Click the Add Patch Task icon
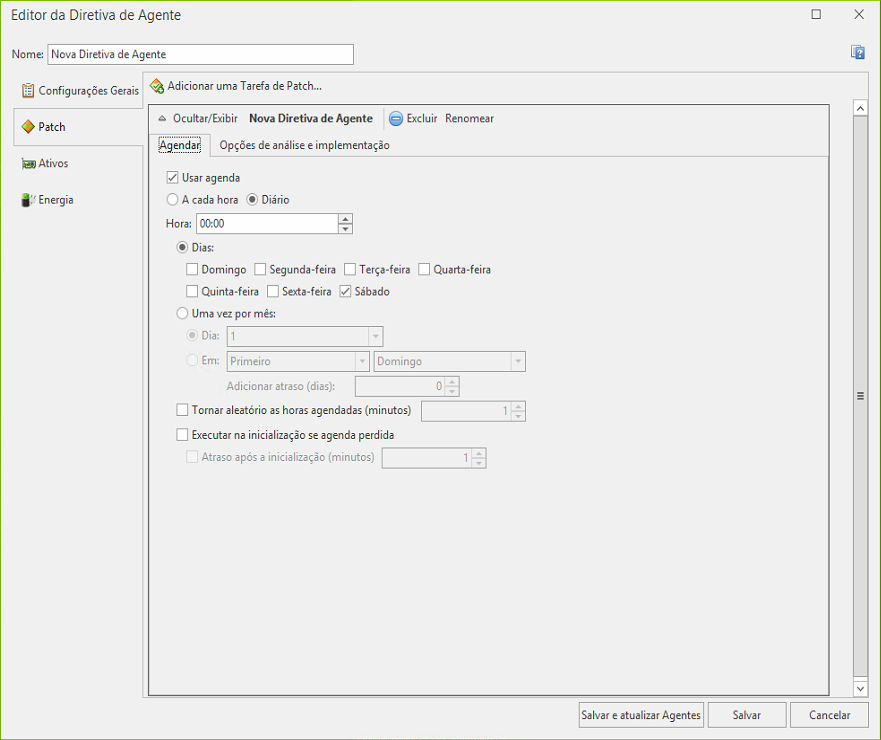This screenshot has height=740, width=881. (157, 87)
